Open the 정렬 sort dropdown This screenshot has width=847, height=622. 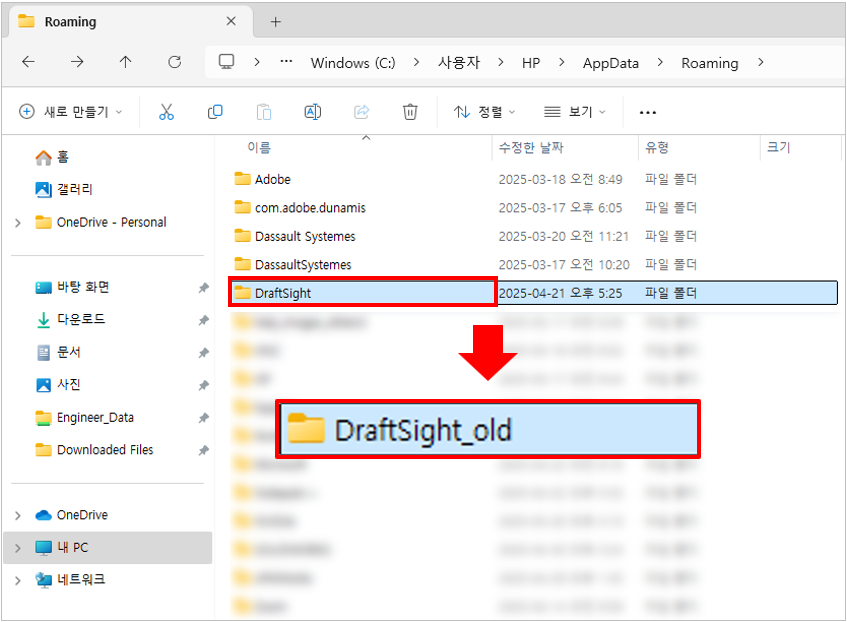485,112
